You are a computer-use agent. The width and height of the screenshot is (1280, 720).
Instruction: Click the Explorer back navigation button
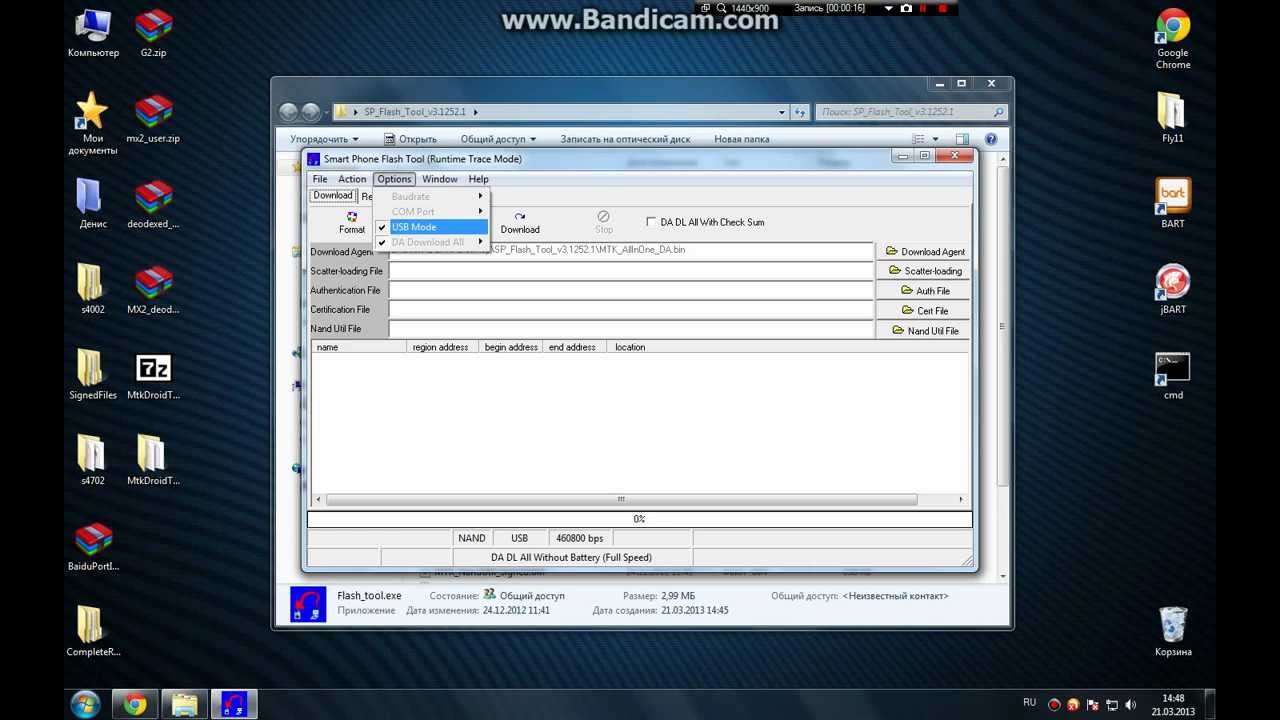(x=288, y=112)
